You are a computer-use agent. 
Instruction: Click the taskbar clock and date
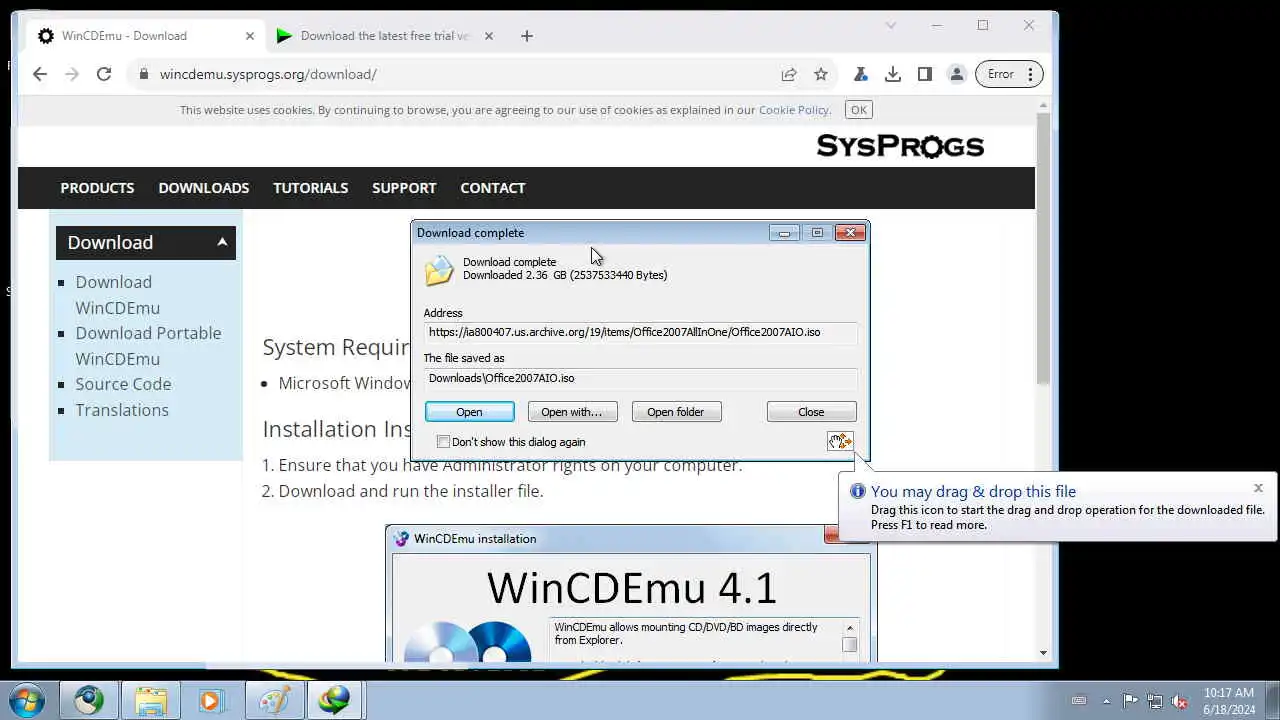click(1229, 701)
